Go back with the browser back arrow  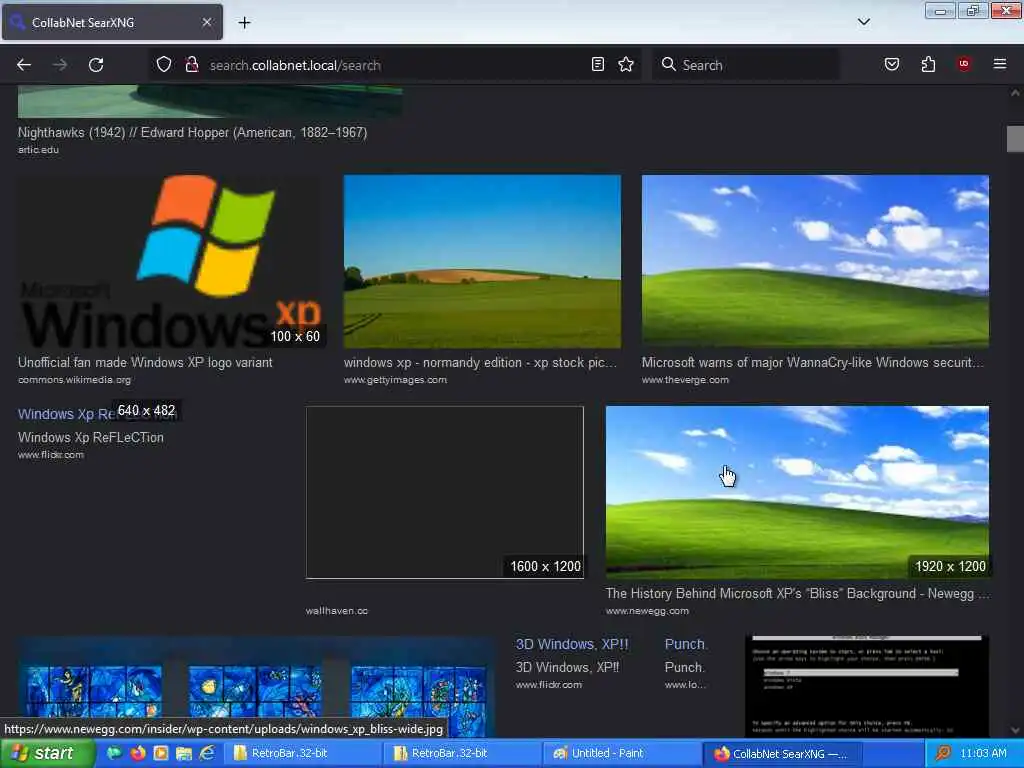(24, 65)
